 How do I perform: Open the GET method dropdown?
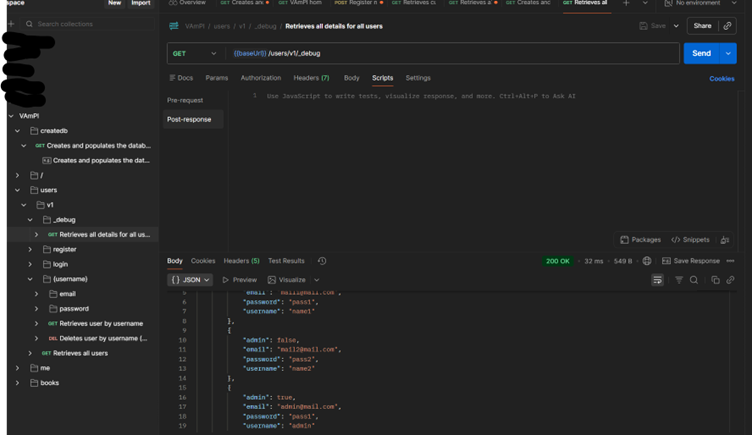(195, 53)
